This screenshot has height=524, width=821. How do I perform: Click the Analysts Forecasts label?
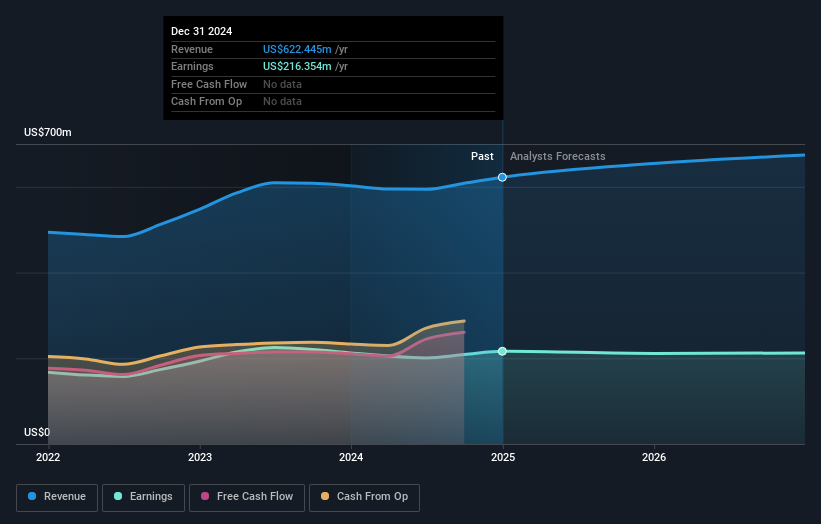(558, 157)
